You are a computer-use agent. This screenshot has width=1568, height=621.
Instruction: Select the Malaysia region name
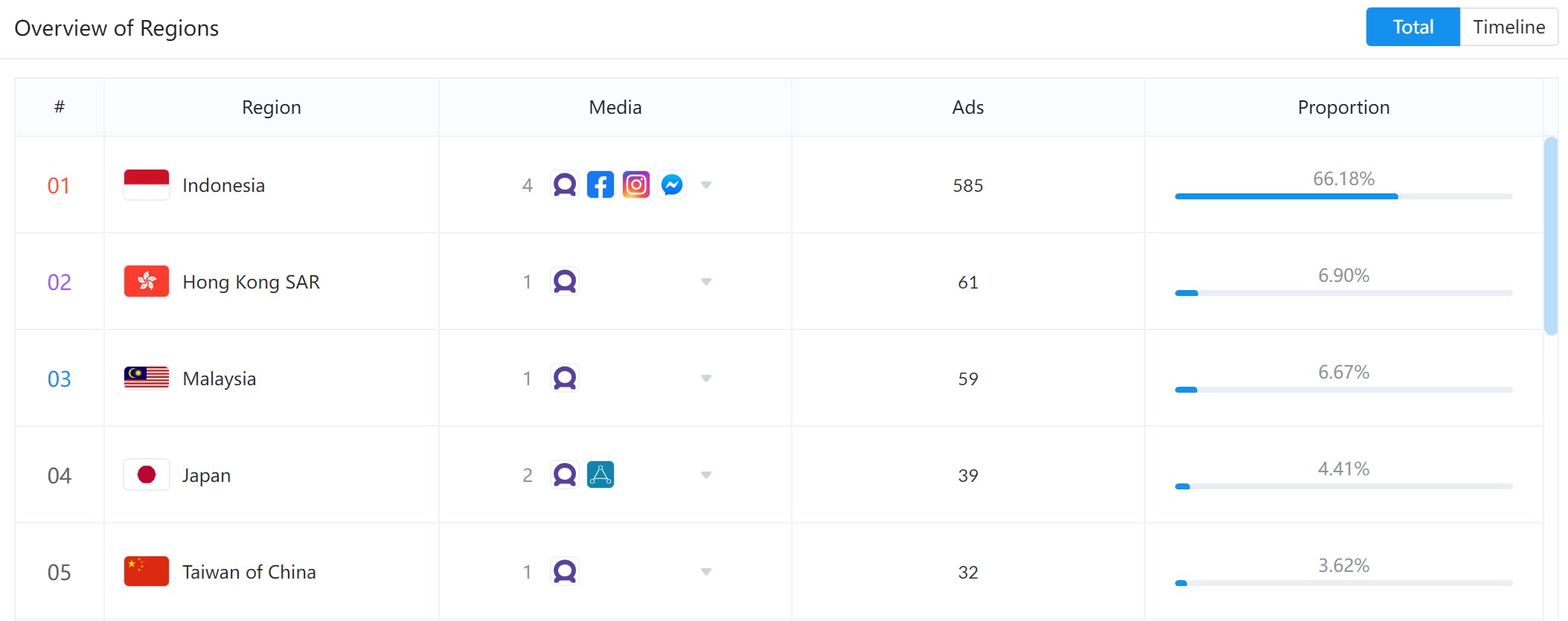[x=219, y=379]
